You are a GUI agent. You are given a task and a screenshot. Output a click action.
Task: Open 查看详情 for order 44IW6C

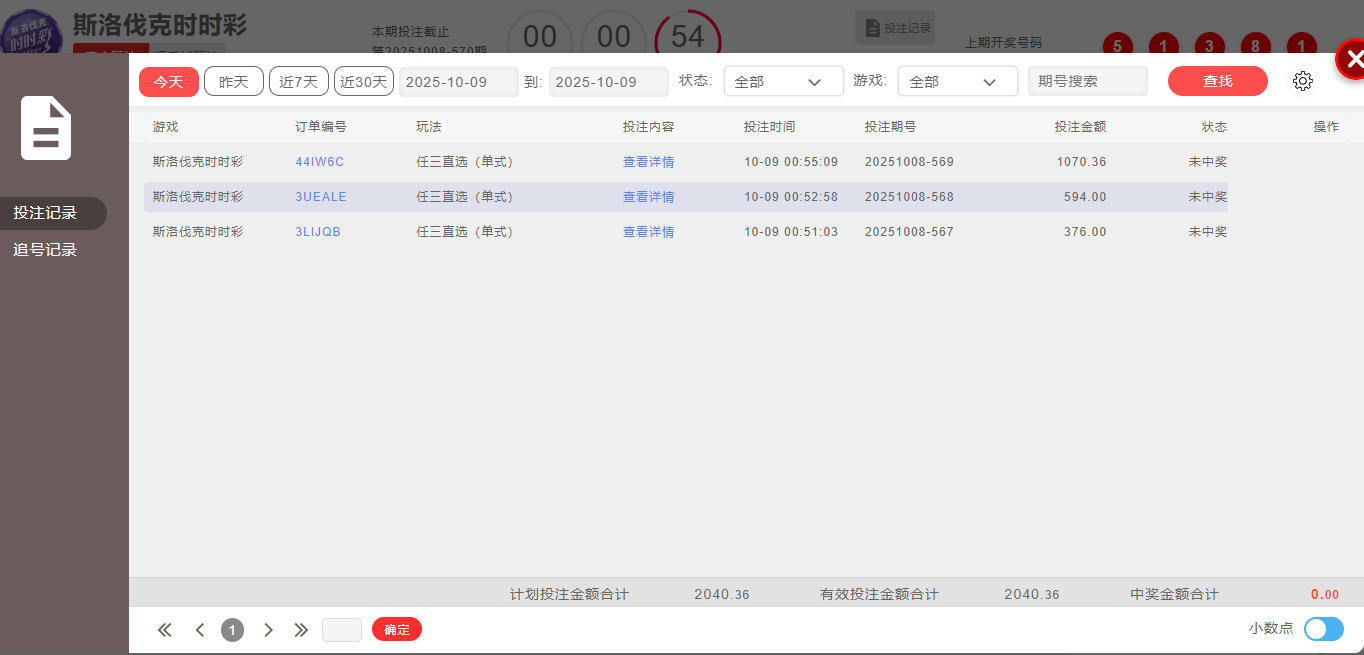pos(648,162)
